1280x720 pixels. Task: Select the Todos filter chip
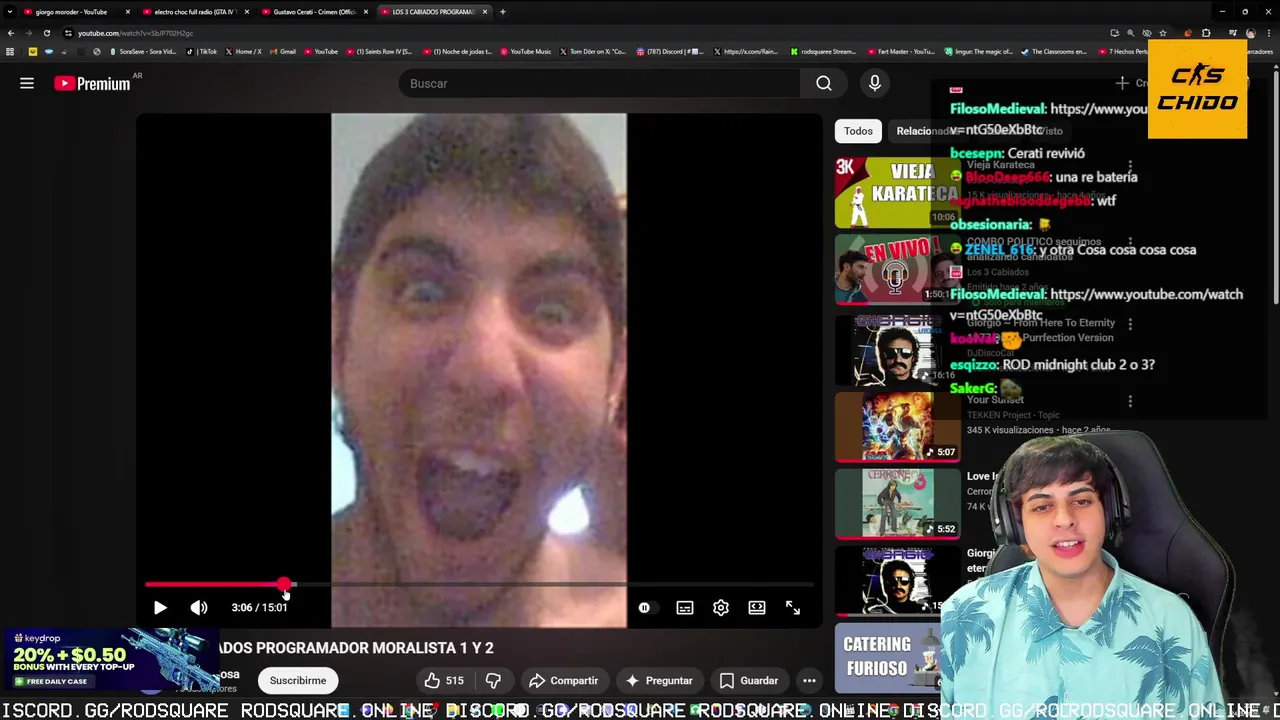point(858,131)
